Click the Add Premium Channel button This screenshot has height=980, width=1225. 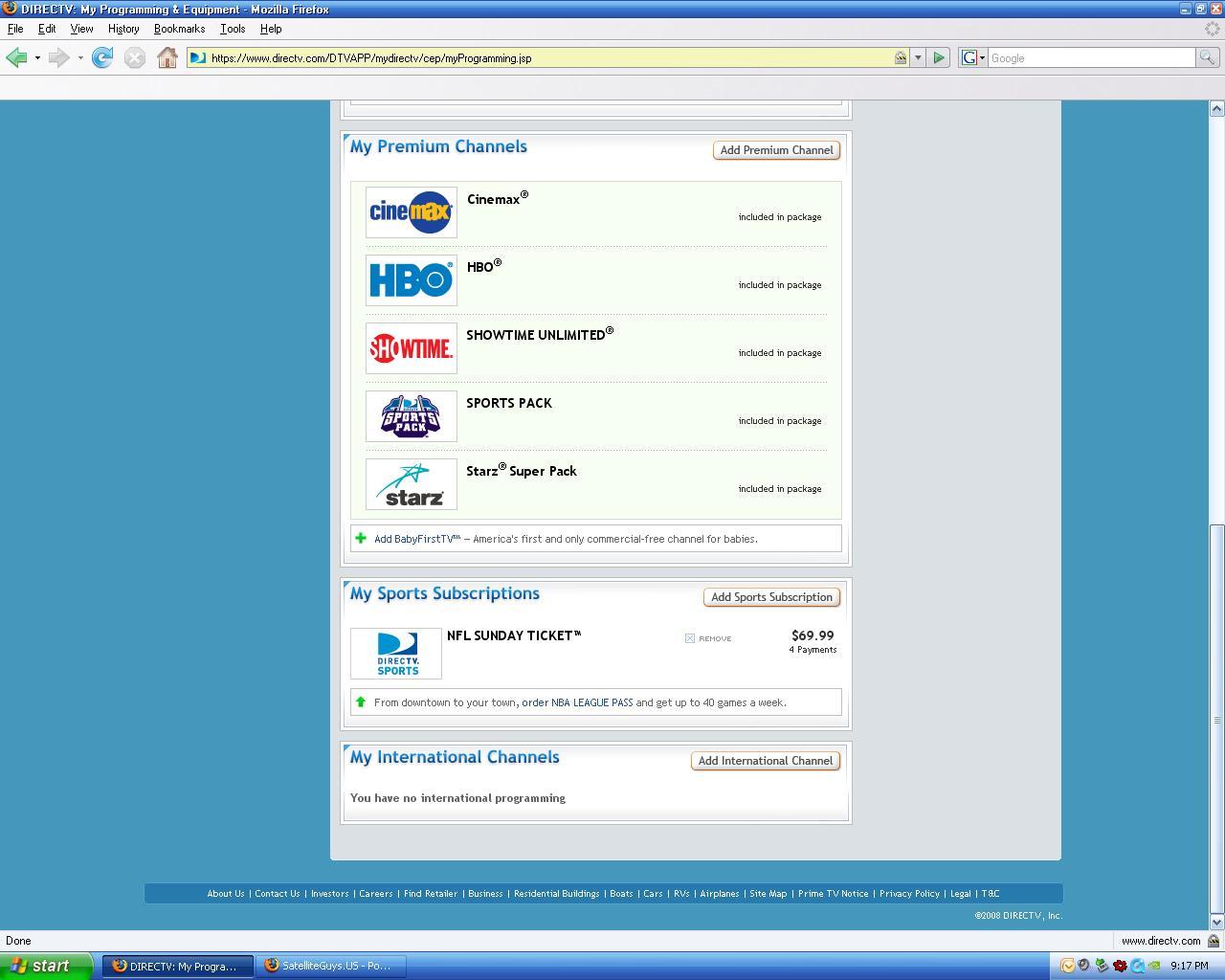[776, 150]
